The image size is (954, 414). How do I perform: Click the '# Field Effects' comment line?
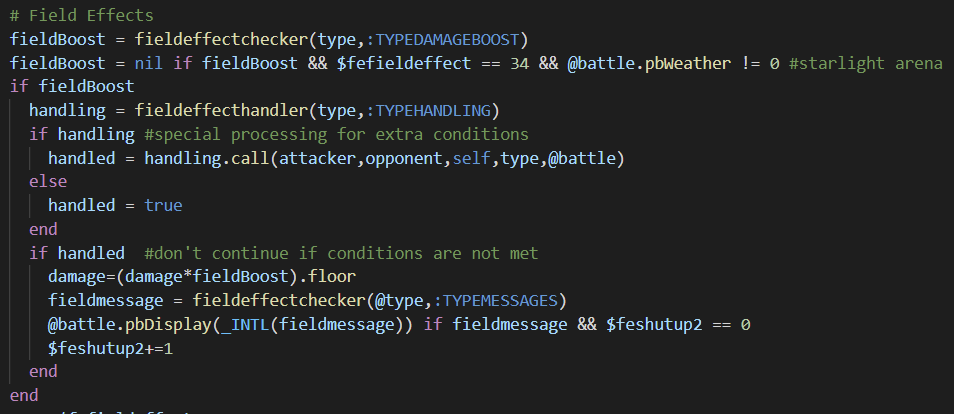pos(82,15)
